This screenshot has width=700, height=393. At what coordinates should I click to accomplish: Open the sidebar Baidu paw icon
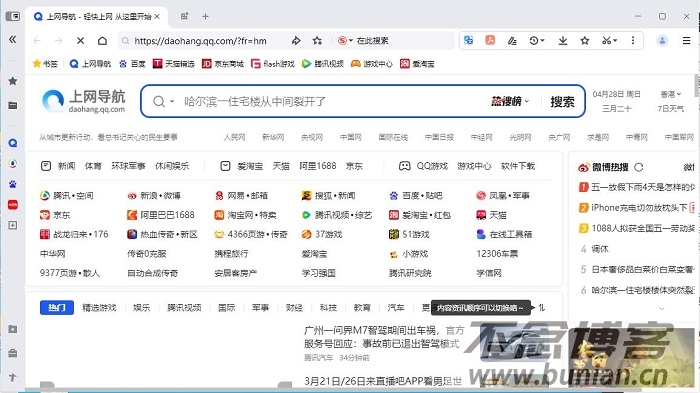click(x=12, y=184)
